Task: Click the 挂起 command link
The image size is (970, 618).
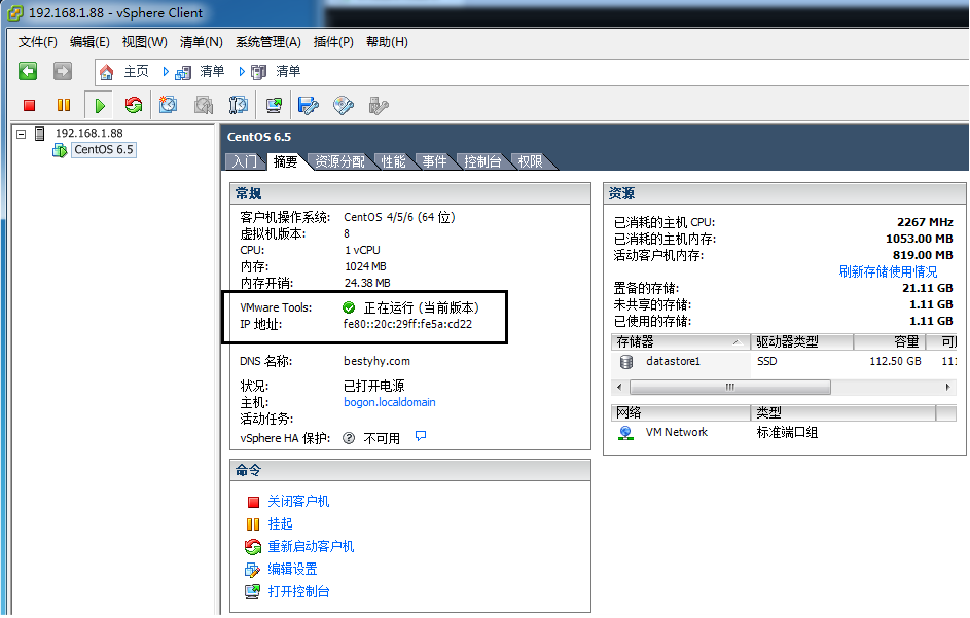Action: (280, 524)
